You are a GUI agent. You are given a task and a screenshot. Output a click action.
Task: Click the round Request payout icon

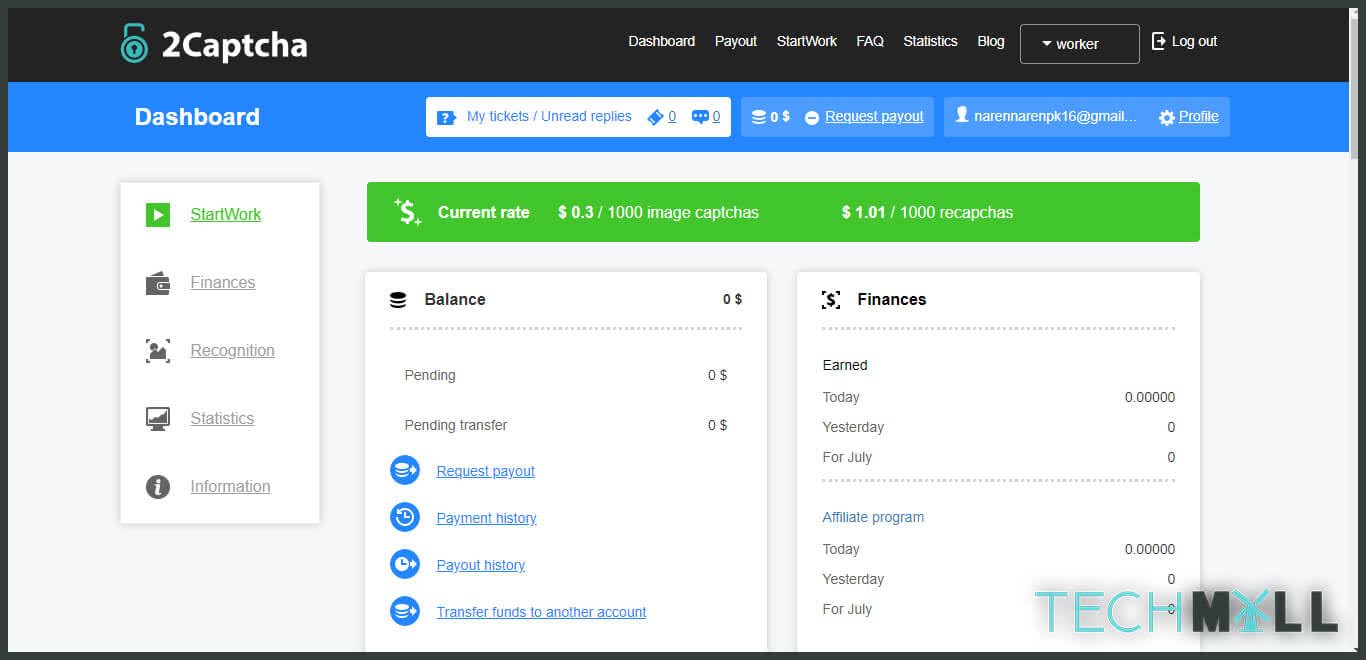click(405, 470)
